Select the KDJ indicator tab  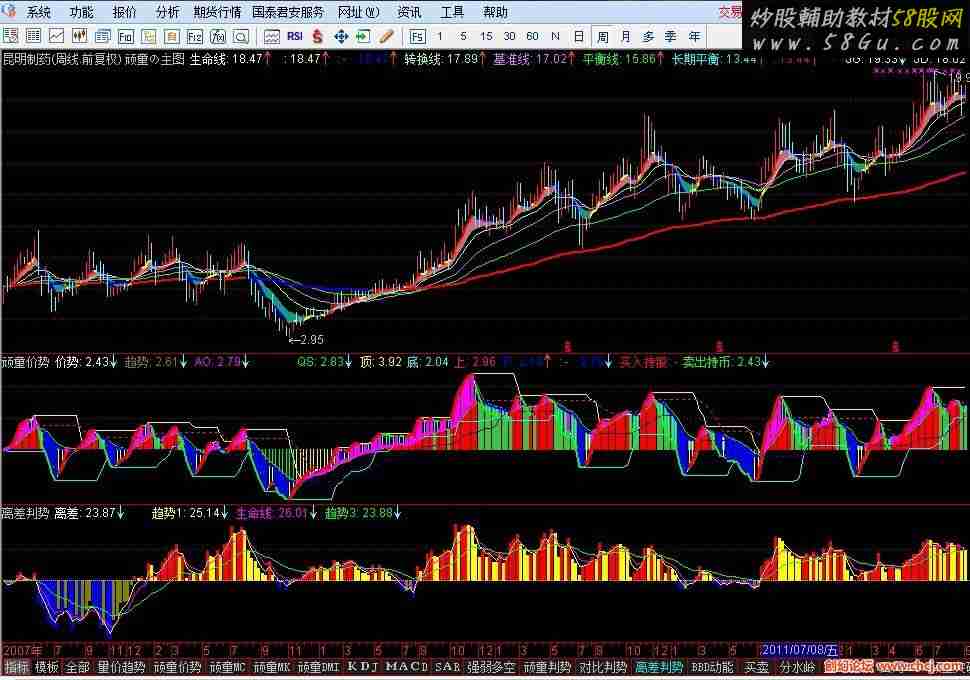362,666
